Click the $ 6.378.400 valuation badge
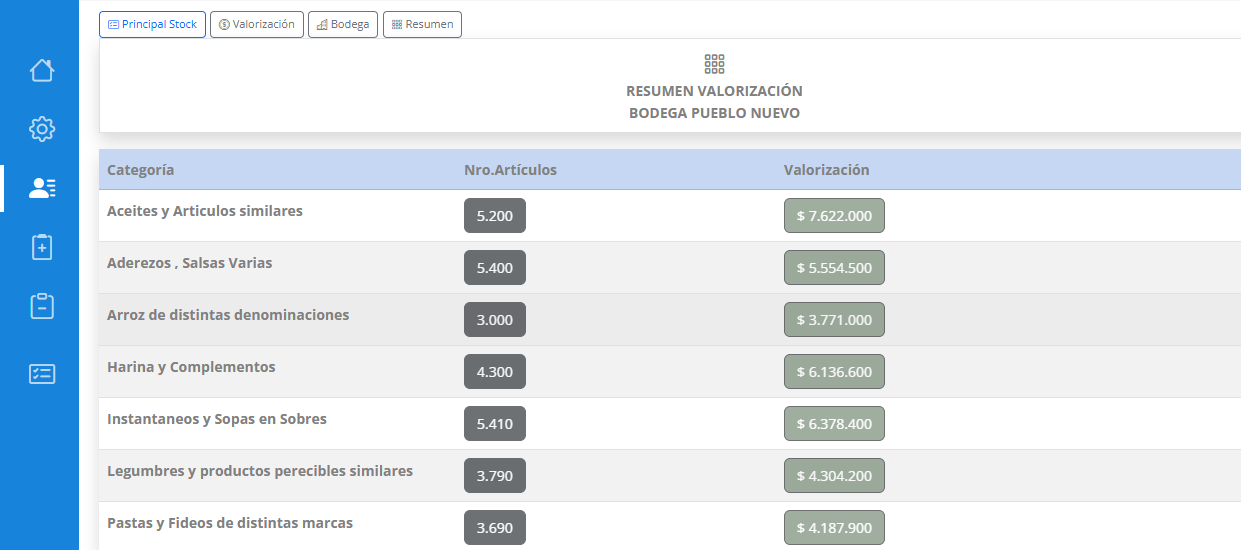 coord(834,424)
